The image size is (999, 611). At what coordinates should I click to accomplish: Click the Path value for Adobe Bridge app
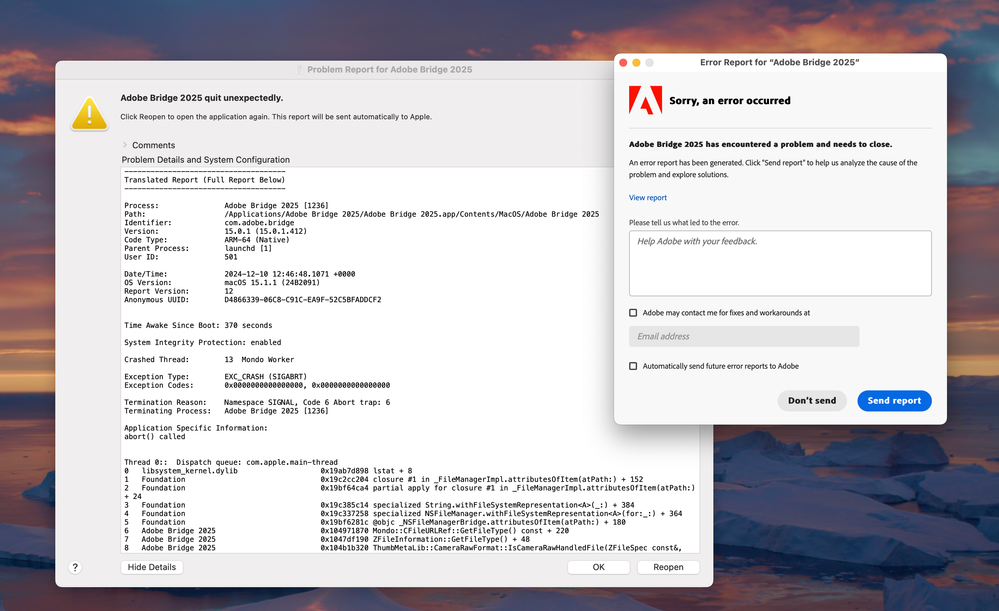coord(412,215)
